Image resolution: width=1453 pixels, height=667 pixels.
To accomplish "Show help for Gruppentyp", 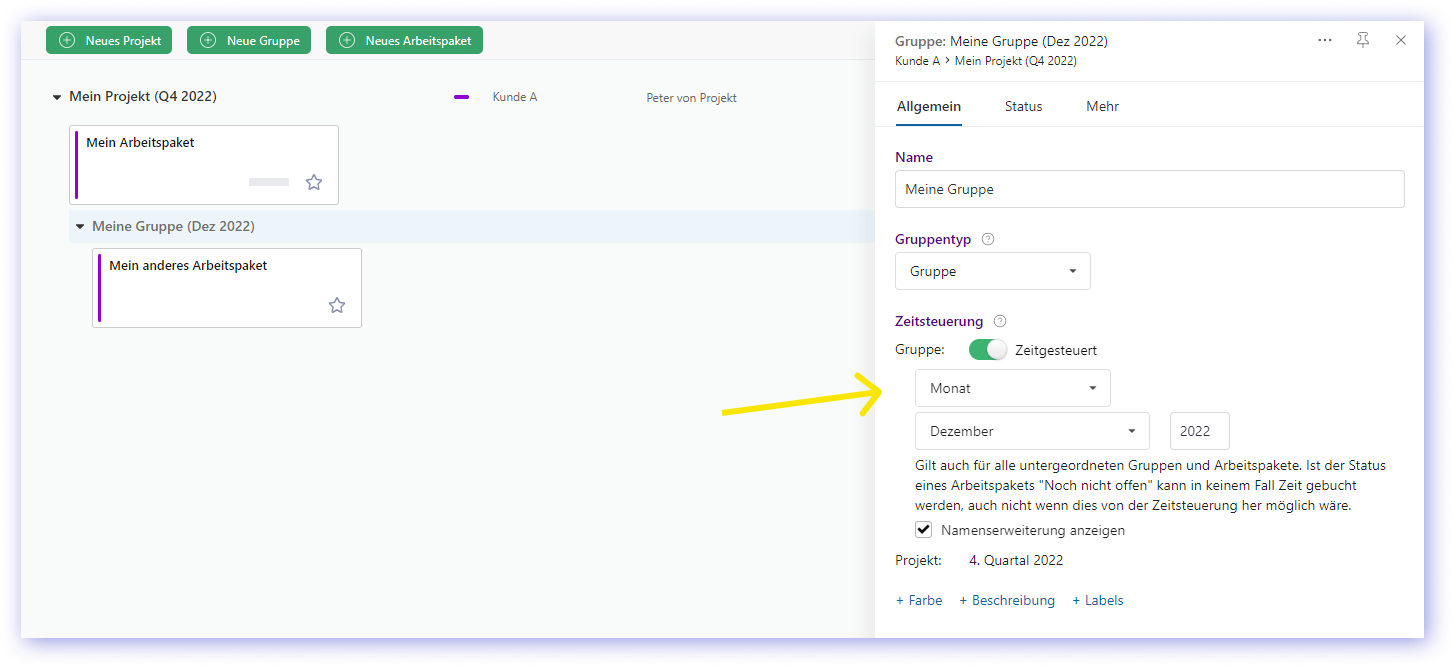I will [988, 240].
